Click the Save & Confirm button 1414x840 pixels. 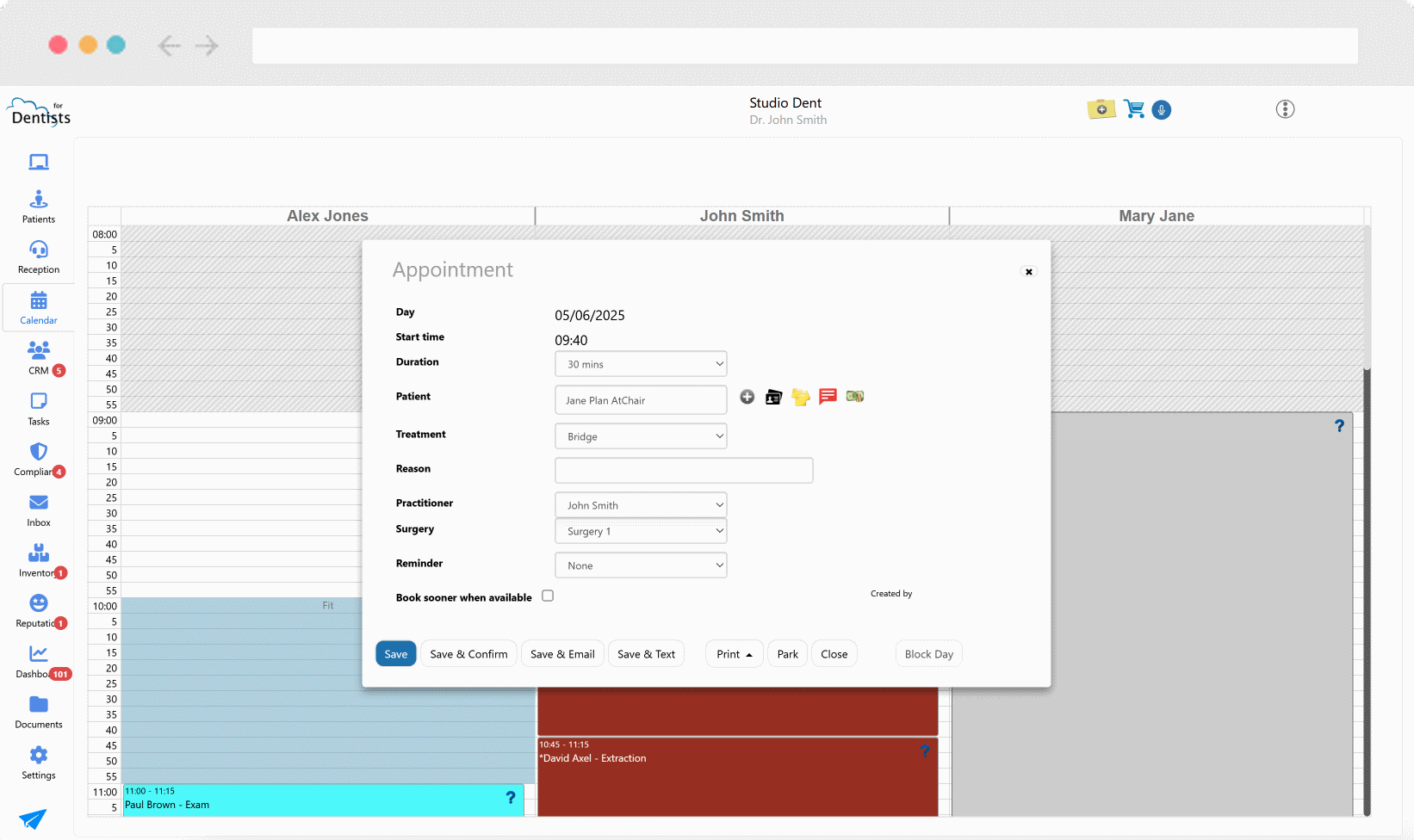(468, 654)
